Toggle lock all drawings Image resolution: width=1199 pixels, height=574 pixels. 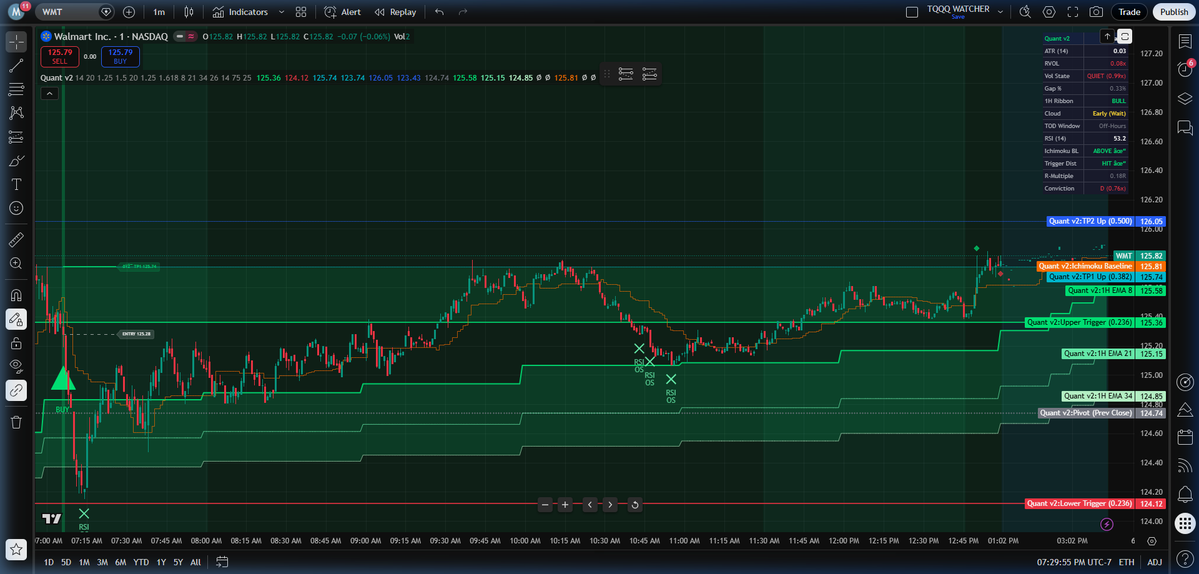click(x=16, y=343)
